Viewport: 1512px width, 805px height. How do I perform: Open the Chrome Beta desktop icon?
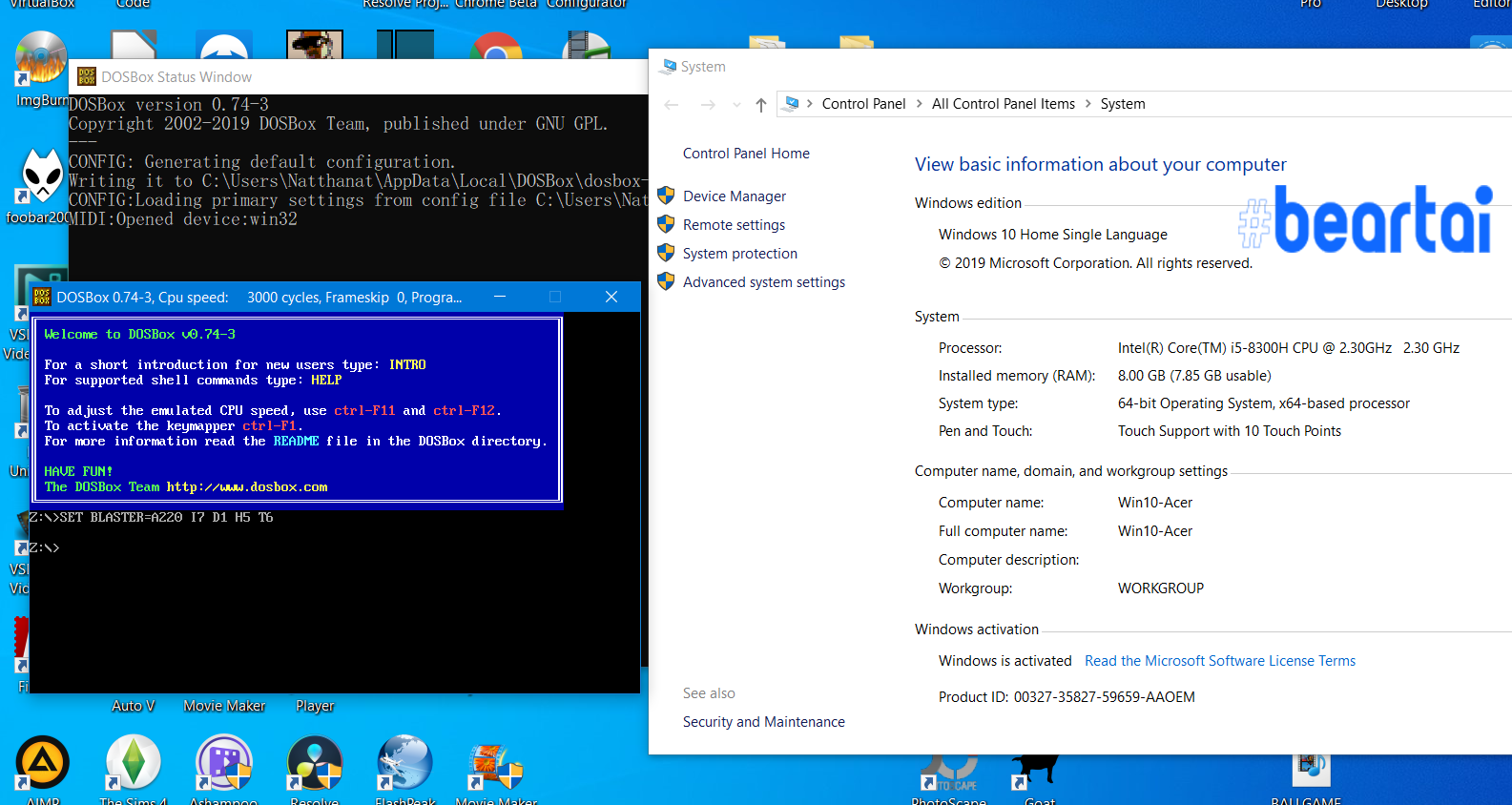[x=496, y=46]
